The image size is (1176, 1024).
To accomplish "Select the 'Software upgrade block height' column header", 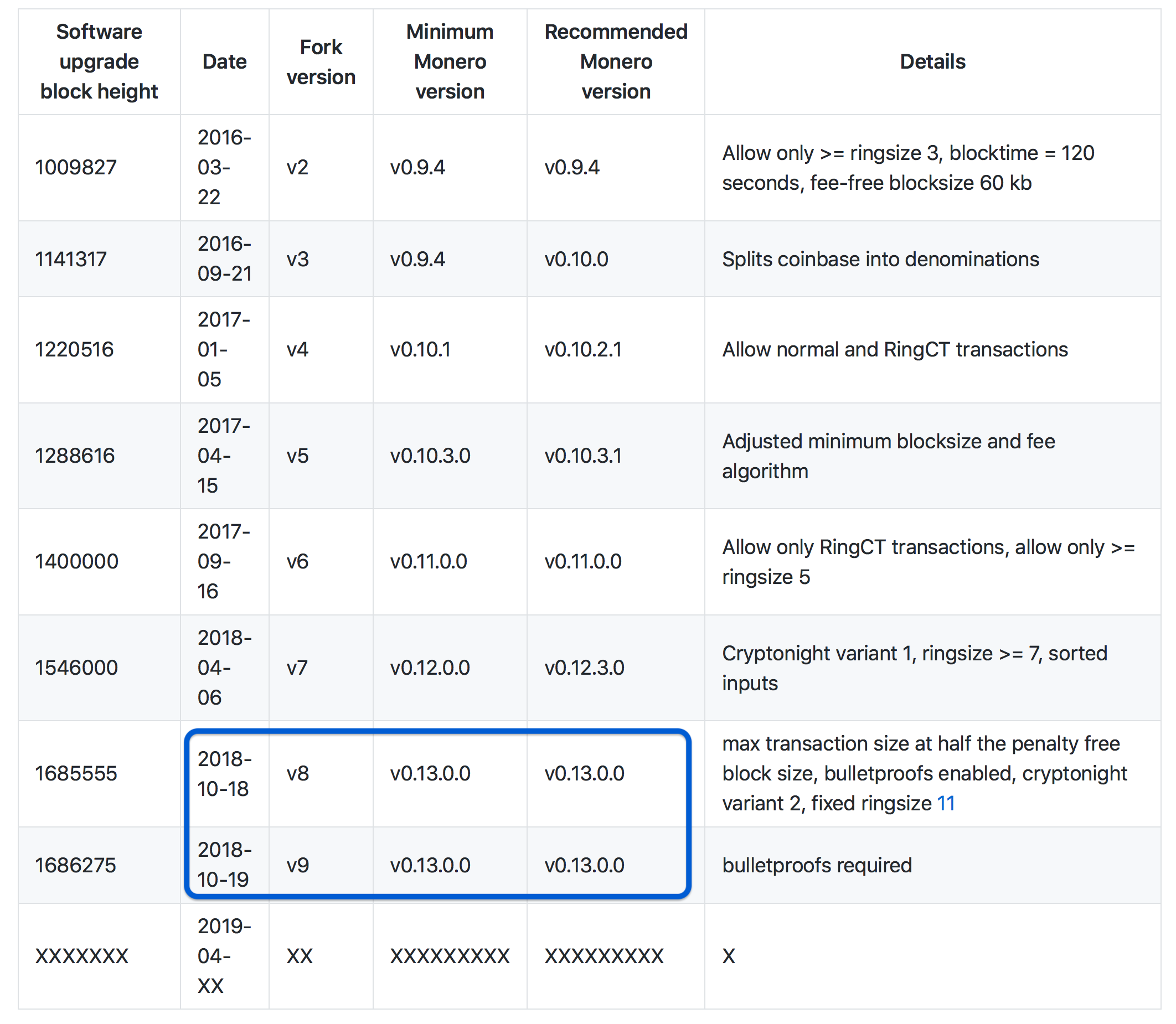I will point(99,61).
